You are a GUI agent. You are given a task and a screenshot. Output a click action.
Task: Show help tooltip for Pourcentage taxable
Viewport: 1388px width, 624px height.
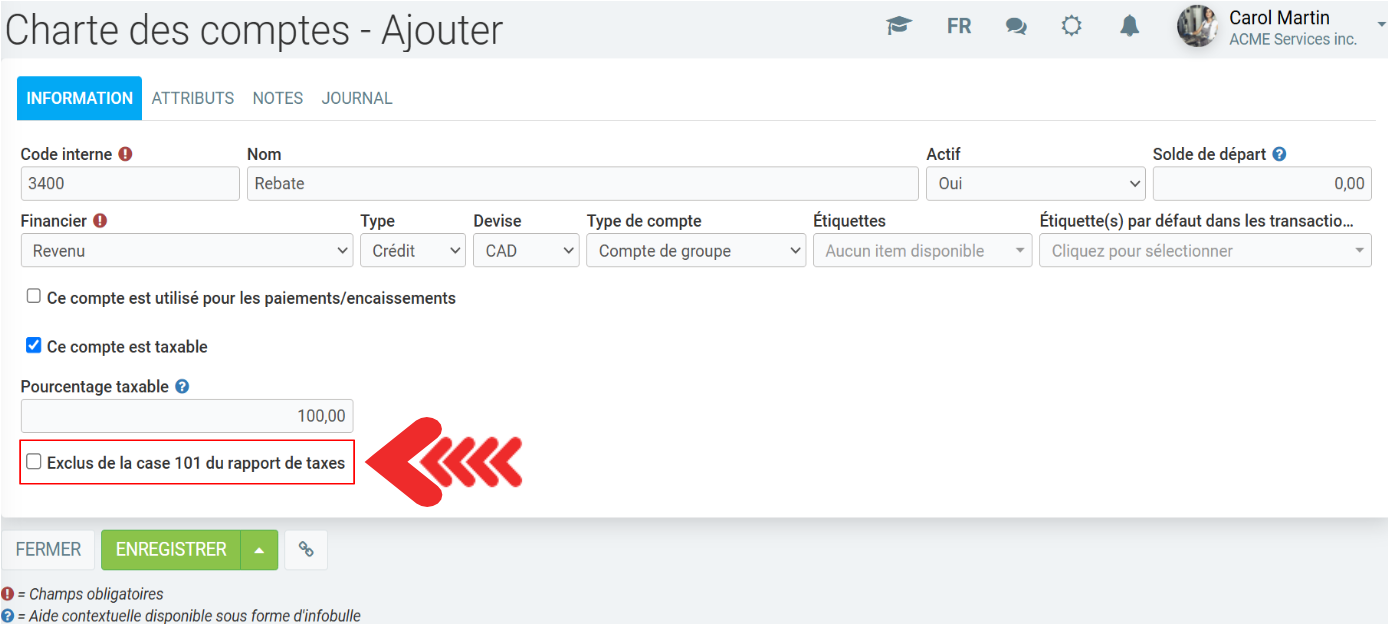click(x=182, y=387)
